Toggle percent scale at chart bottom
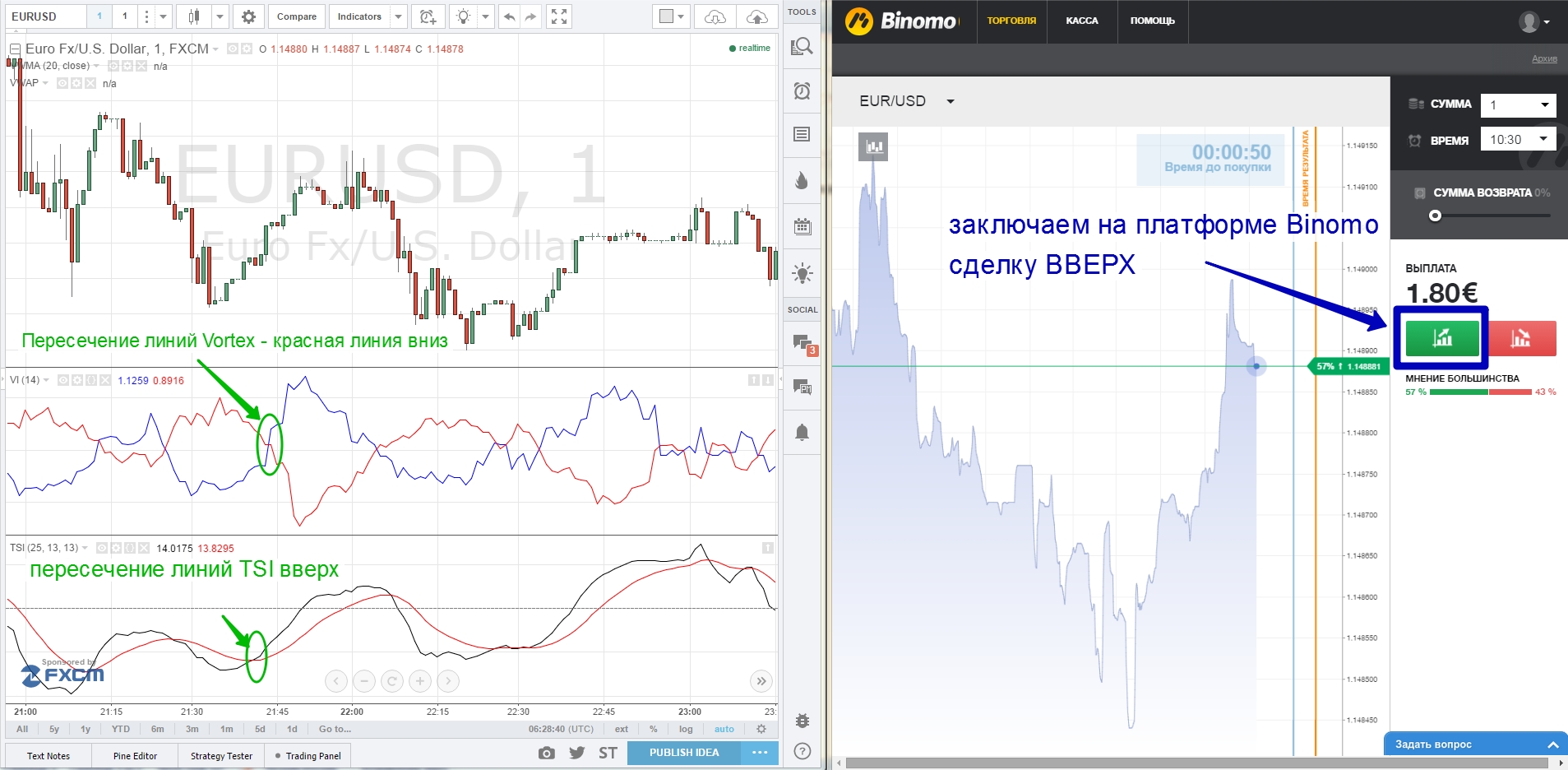The height and width of the screenshot is (770, 1568). click(654, 729)
